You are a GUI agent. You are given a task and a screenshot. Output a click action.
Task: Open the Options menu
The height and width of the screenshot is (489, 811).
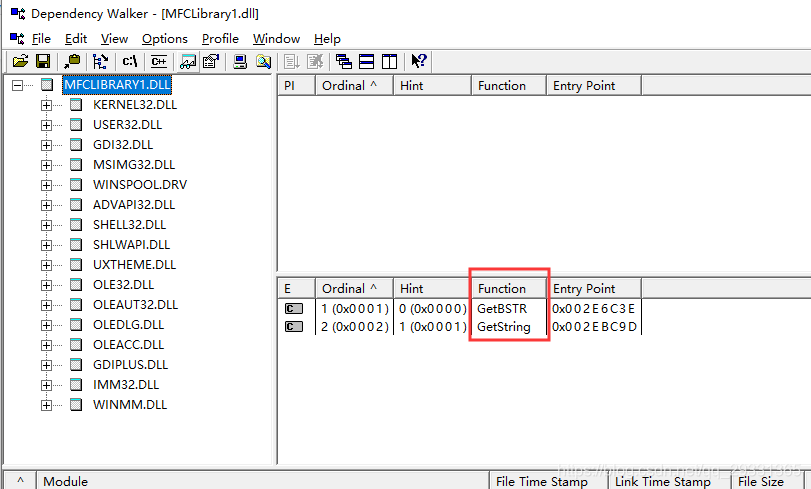[x=164, y=39]
